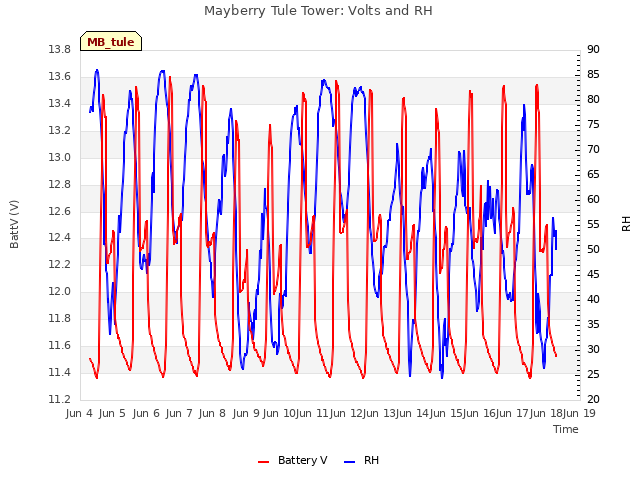Click the chart title 'Mayberry Tule Tower: Volts and RH'
Screen dimensions: 640x480
[318, 10]
